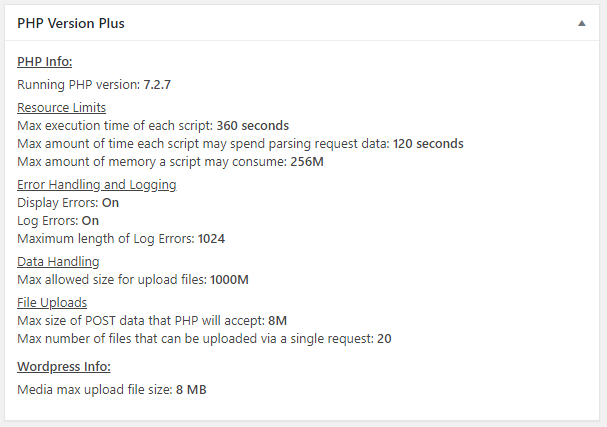The image size is (607, 427).
Task: Click the 8 MB media upload value
Action: coord(191,389)
